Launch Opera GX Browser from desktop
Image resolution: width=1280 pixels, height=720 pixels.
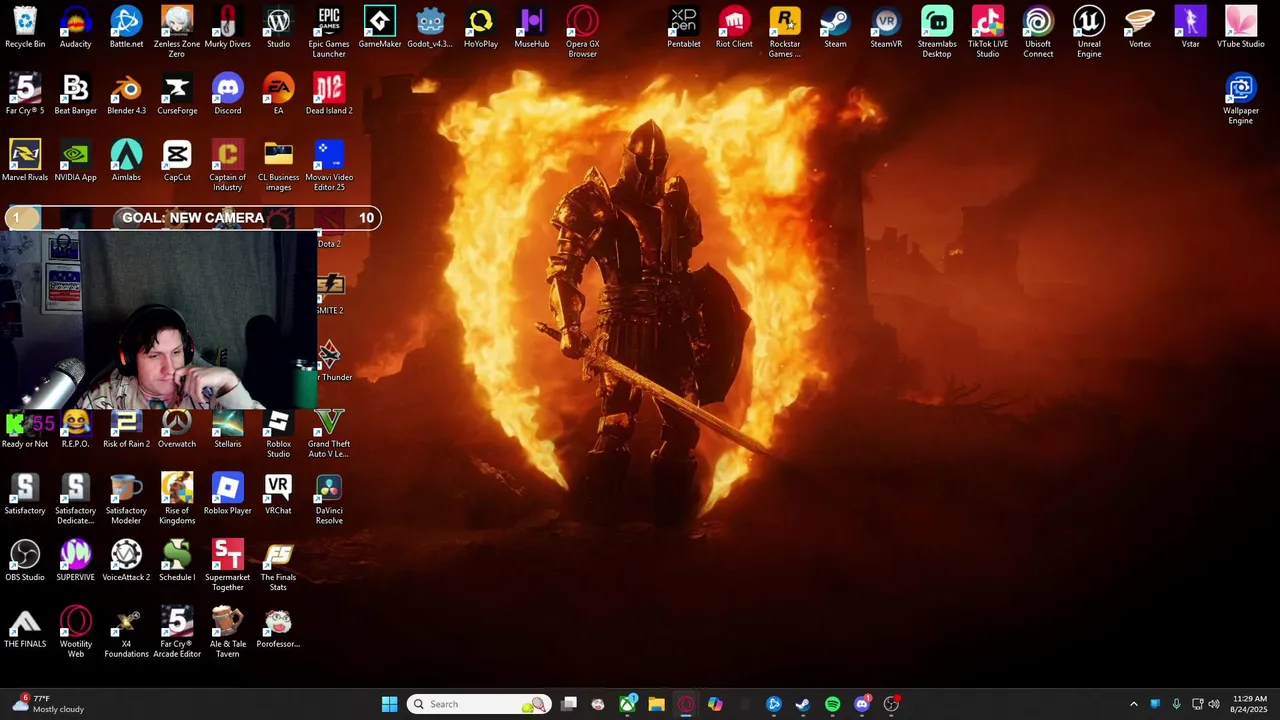(x=582, y=32)
